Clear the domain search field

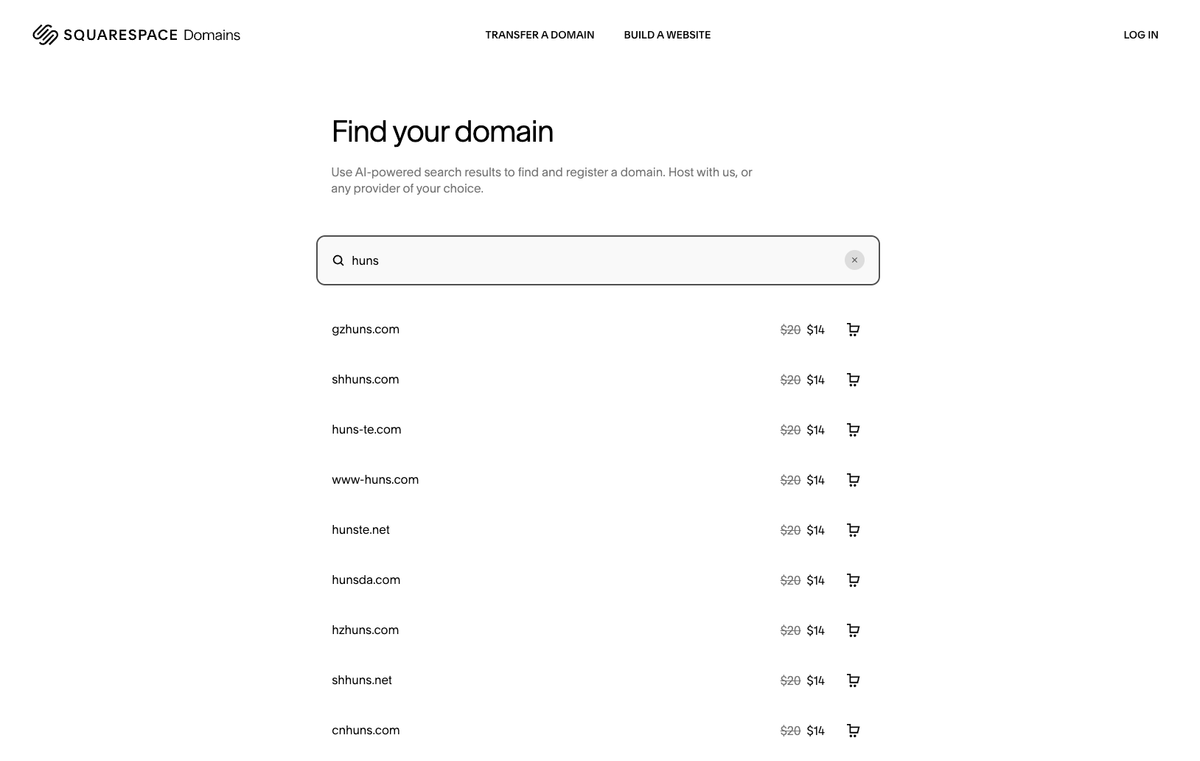[854, 260]
